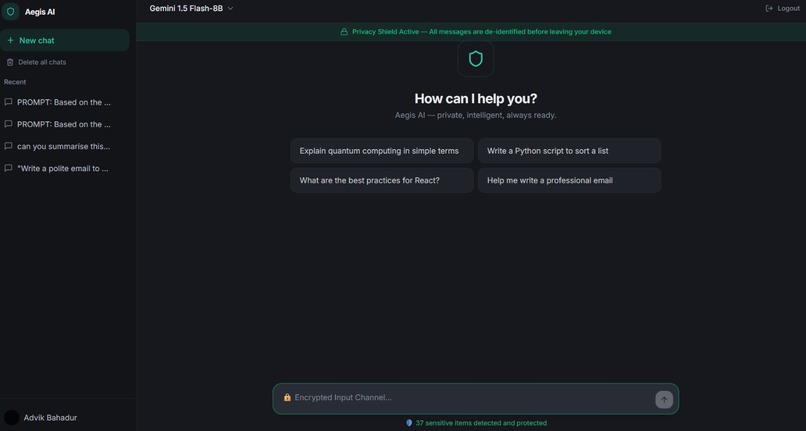Image resolution: width=806 pixels, height=431 pixels.
Task: Click the shield icon beside 37 sensitive items
Action: [x=409, y=423]
